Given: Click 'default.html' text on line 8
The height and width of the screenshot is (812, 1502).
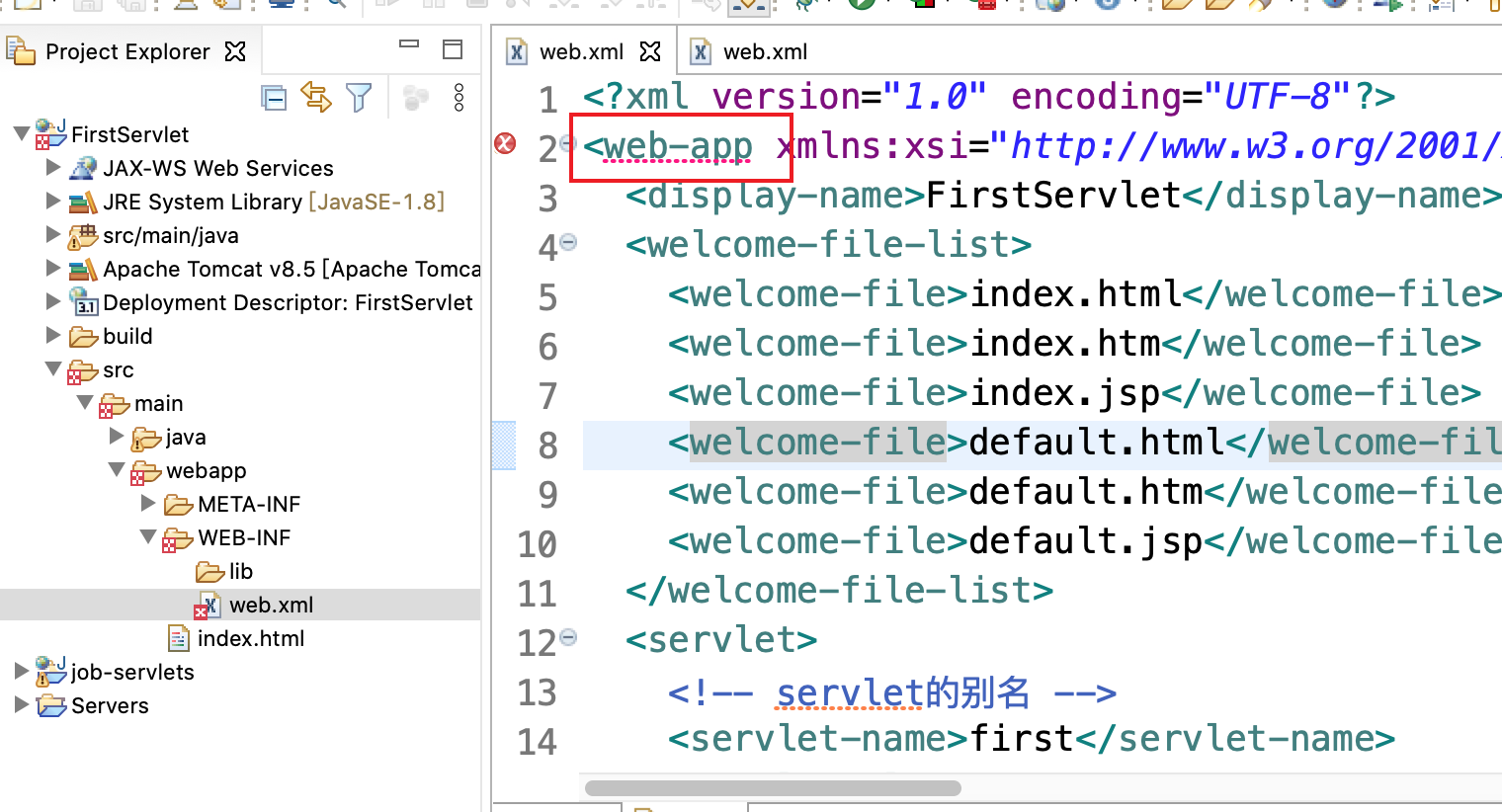Looking at the screenshot, I should point(1096,442).
